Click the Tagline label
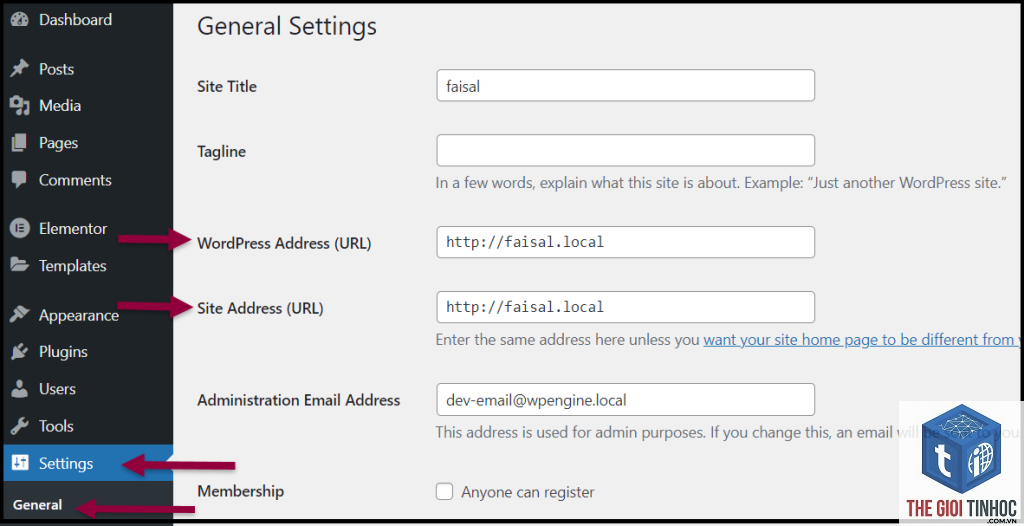Image resolution: width=1024 pixels, height=526 pixels. click(x=221, y=152)
